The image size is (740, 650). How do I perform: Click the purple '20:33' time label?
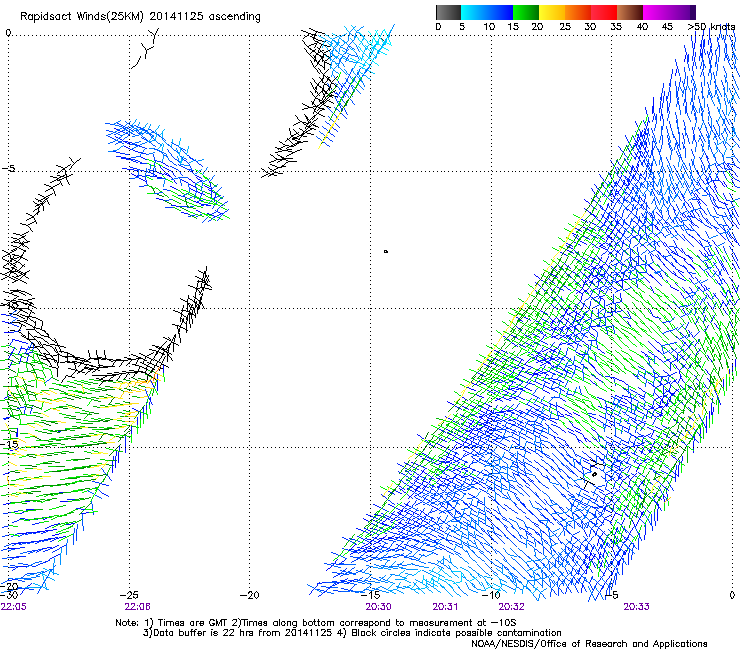636,607
